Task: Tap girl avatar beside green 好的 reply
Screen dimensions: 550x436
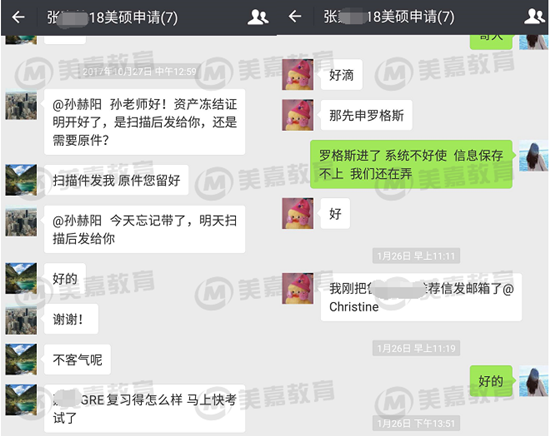Action: coord(534,381)
